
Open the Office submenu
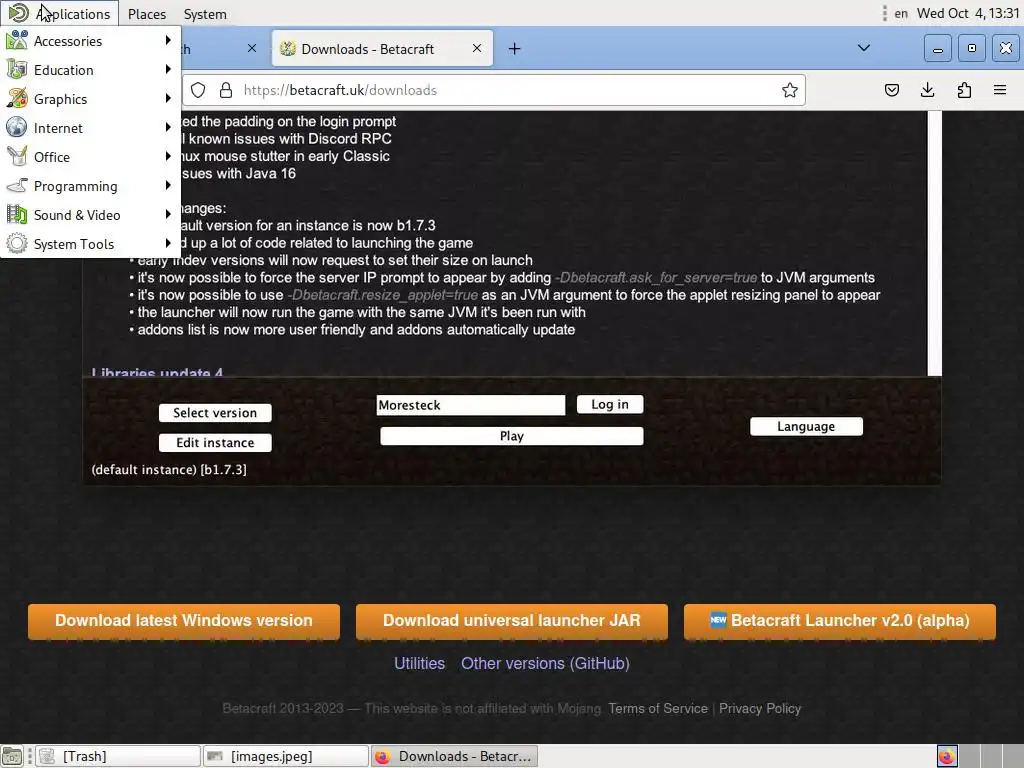click(90, 157)
